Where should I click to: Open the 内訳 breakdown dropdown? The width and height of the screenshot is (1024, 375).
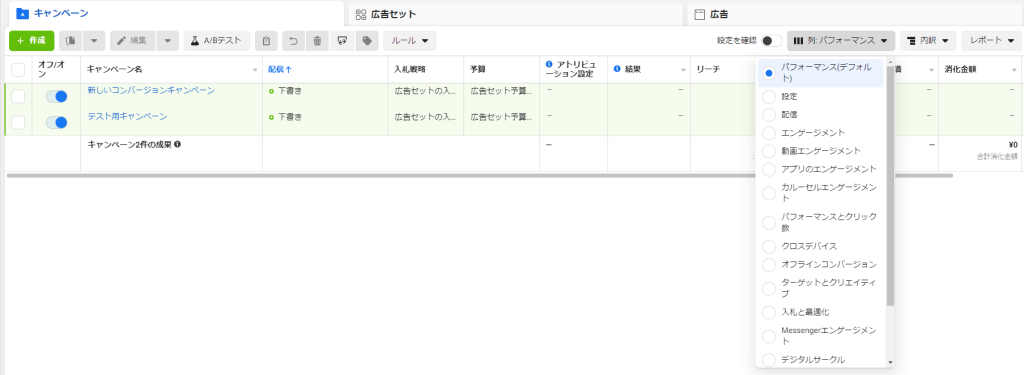tap(928, 41)
